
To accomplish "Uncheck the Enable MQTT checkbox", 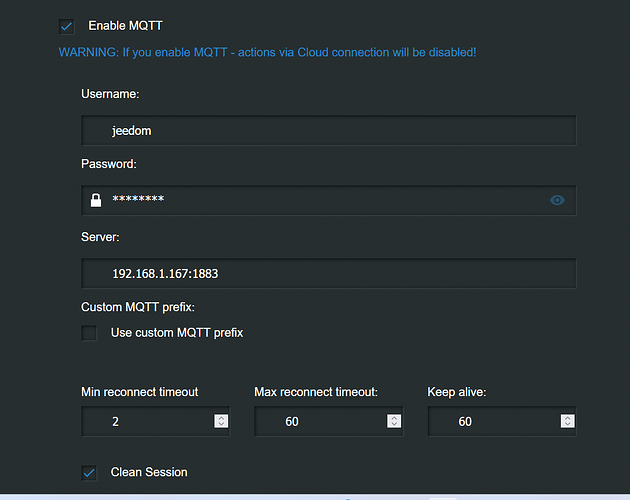I will point(66,26).
